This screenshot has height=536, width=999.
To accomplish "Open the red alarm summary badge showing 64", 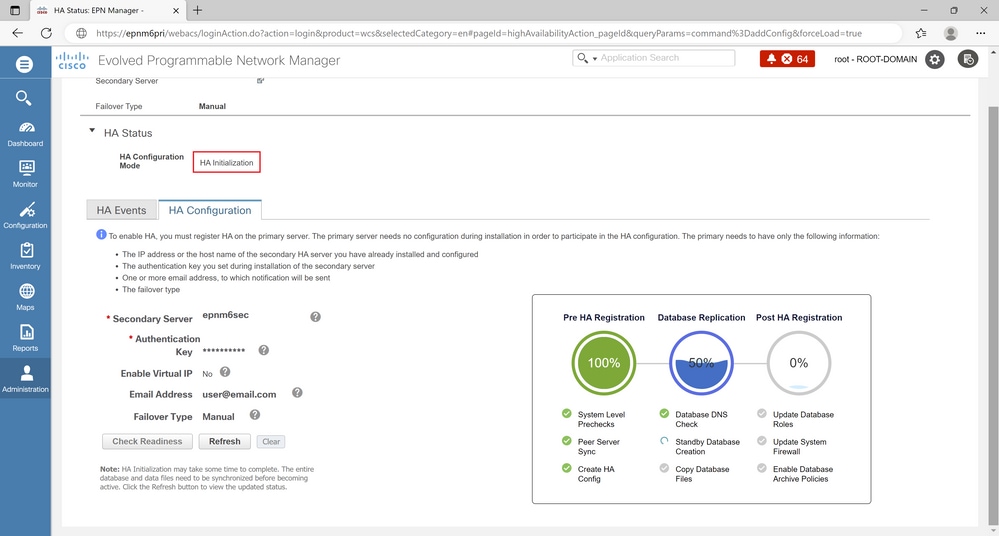I will 787,59.
